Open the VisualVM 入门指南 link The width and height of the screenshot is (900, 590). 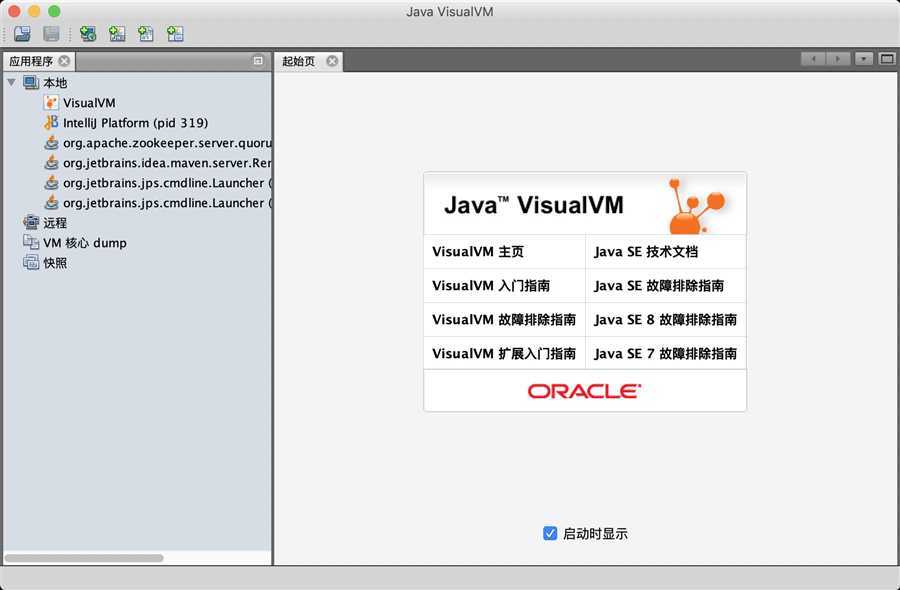pos(491,285)
